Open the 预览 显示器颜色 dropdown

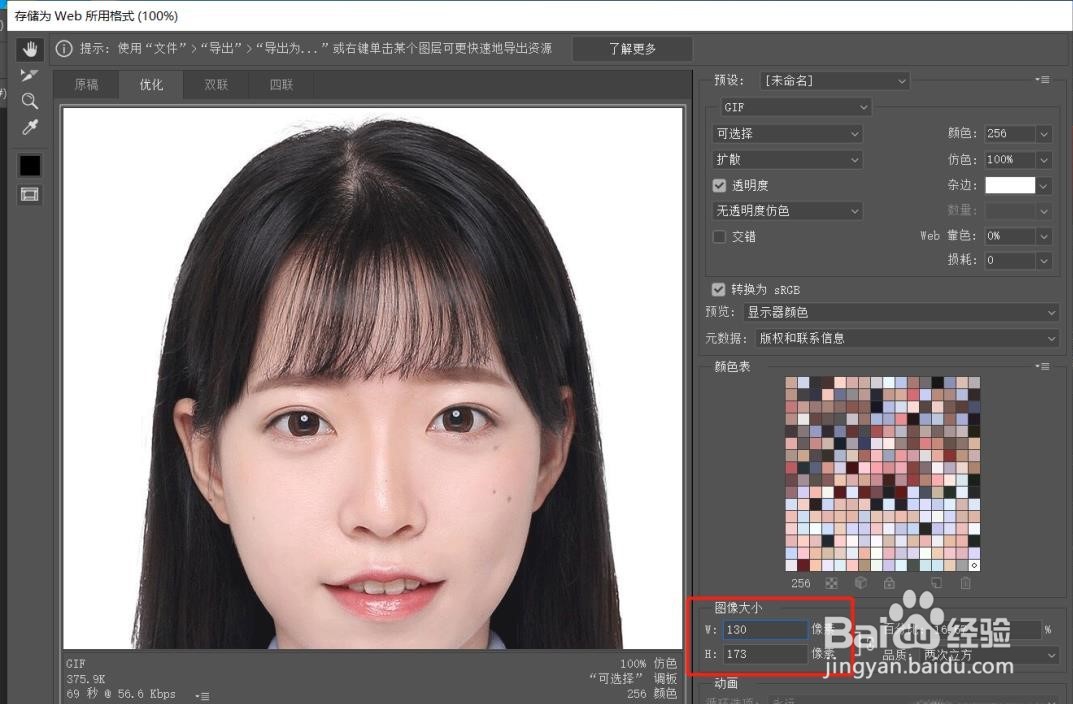(900, 312)
